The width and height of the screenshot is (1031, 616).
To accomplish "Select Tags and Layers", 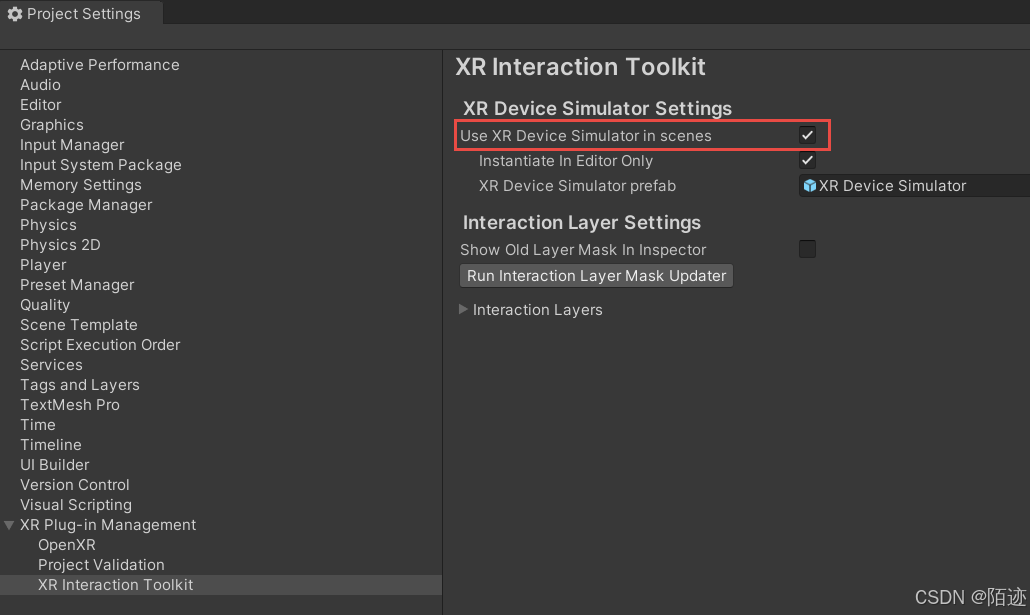I will [x=80, y=385].
